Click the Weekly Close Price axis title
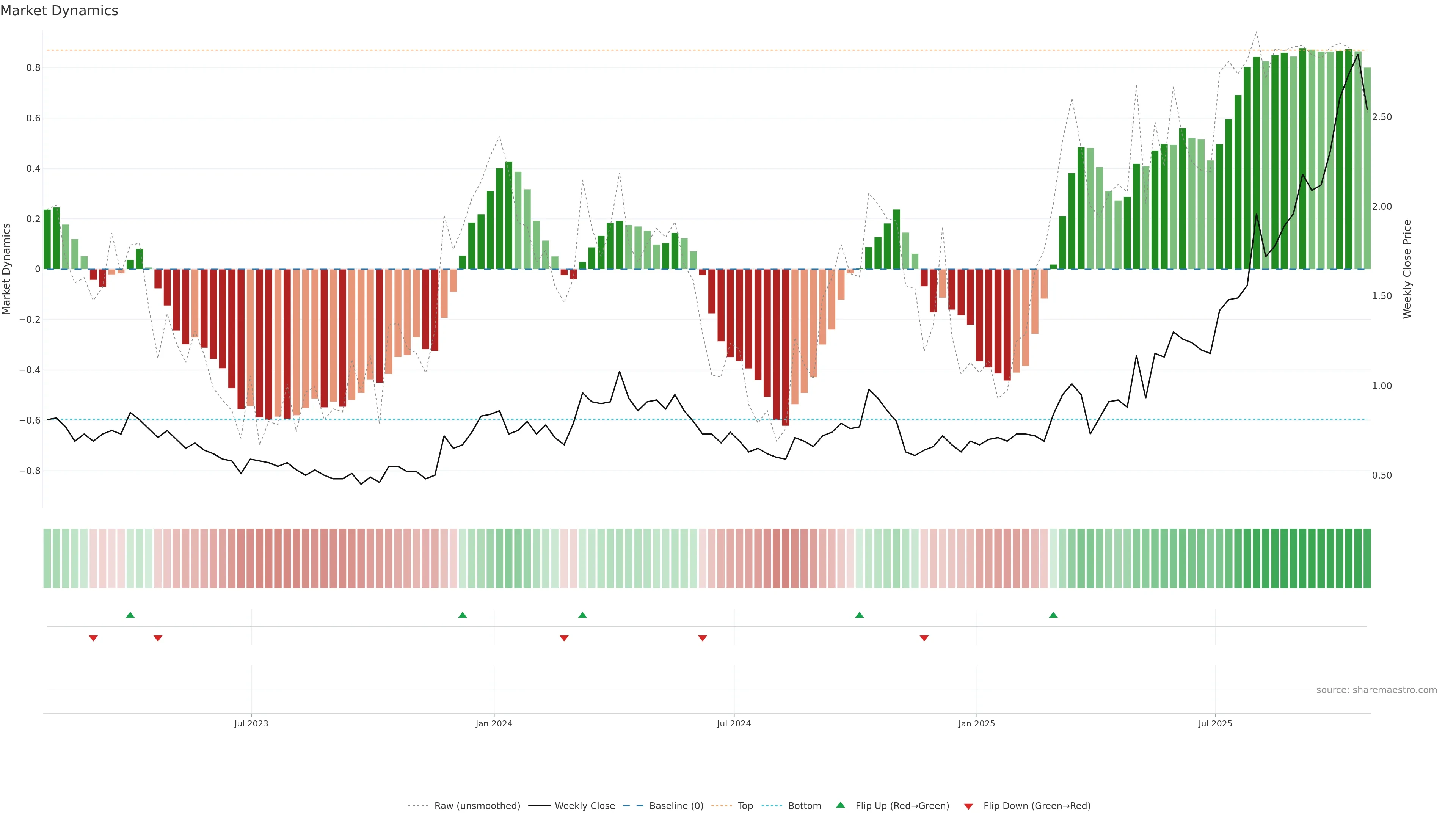Viewport: 1456px width, 819px height. 1407,269
